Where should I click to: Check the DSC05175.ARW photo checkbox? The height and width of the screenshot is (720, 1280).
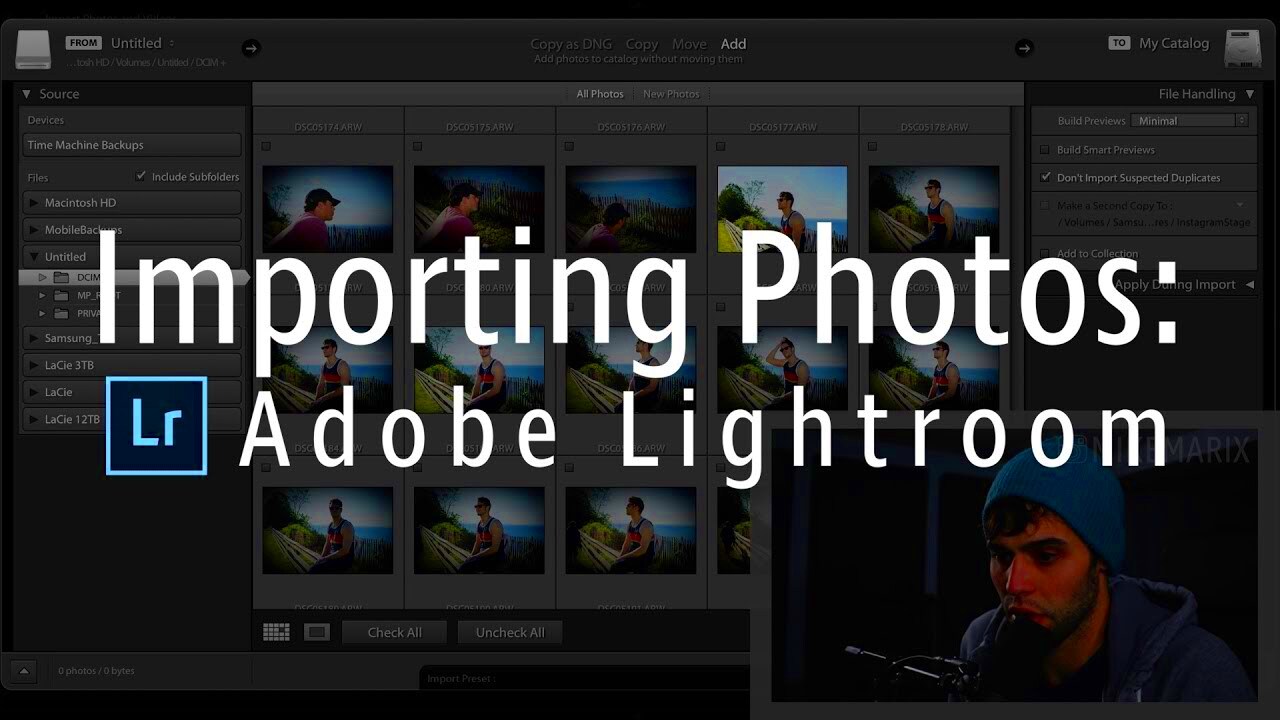click(x=417, y=146)
